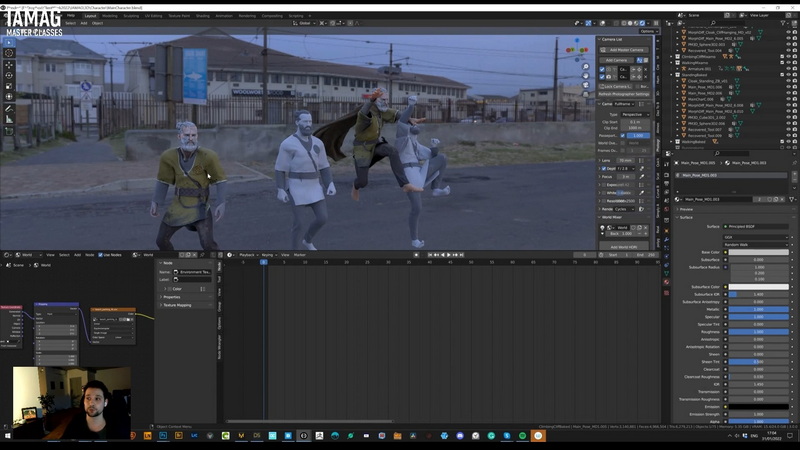Click the Add World HDRI button

tap(624, 247)
